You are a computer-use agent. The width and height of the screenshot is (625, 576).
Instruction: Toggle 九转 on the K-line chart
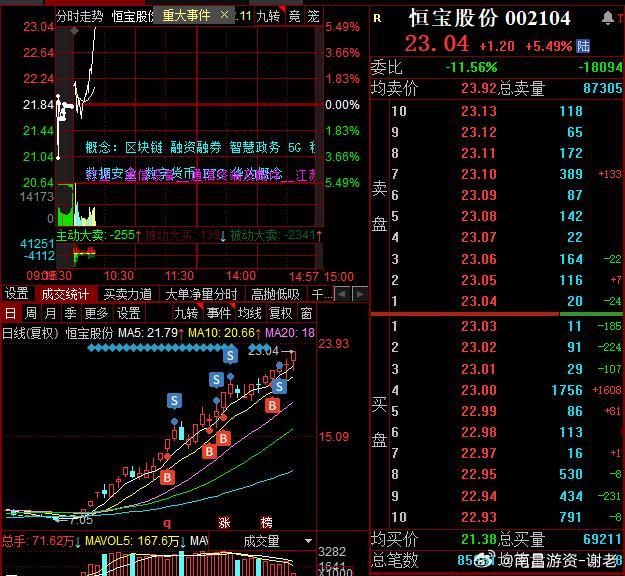click(x=186, y=313)
